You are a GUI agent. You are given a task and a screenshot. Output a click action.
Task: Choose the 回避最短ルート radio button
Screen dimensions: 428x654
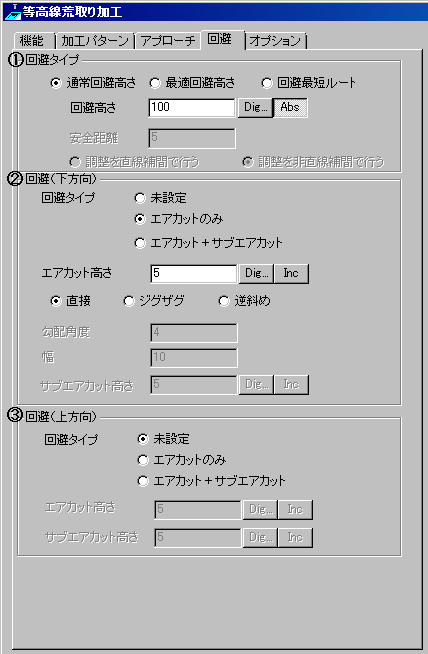coord(309,83)
